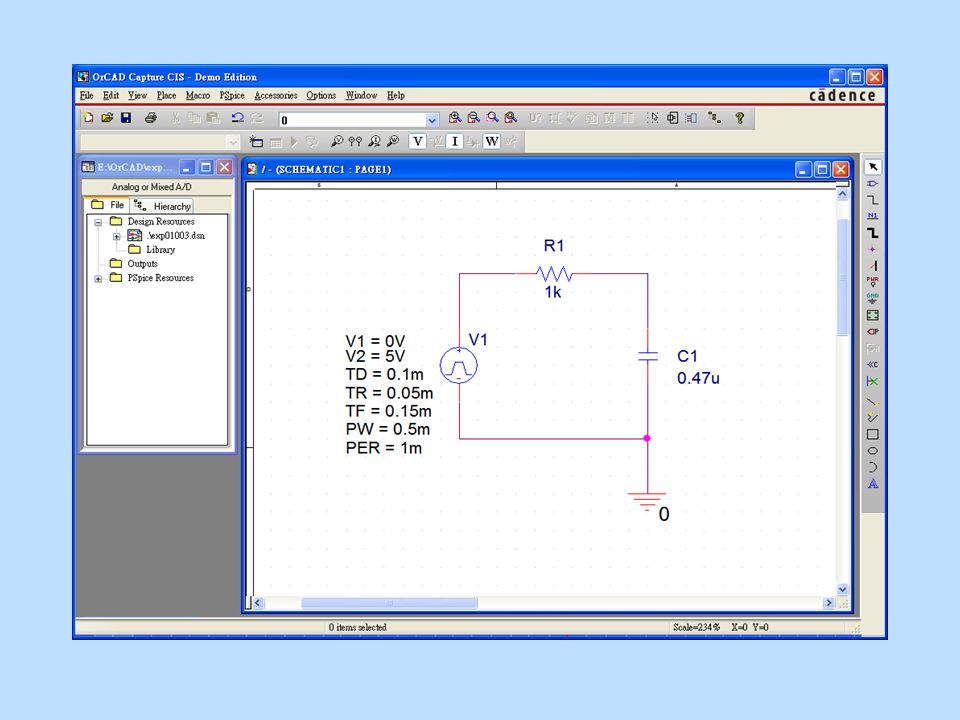Click the vertical scrollbar down arrow
Viewport: 960px width, 720px height.
click(x=842, y=590)
